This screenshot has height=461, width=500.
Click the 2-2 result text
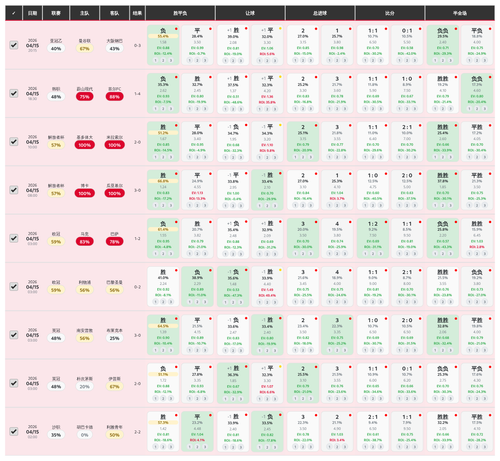click(137, 432)
